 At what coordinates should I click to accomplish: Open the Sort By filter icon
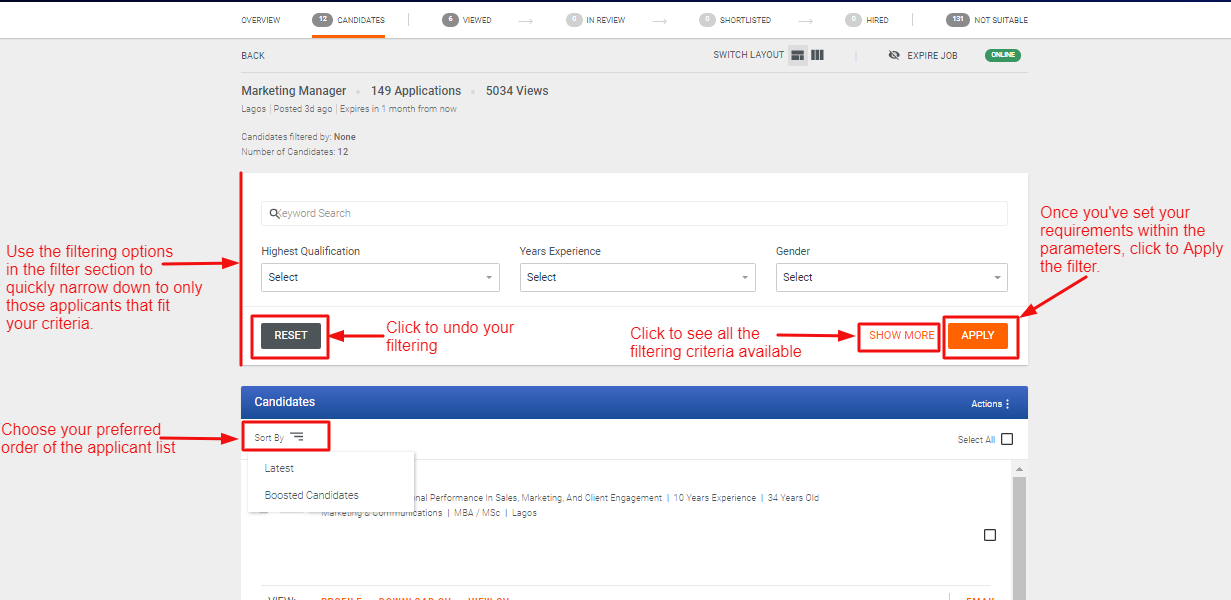[x=297, y=437]
